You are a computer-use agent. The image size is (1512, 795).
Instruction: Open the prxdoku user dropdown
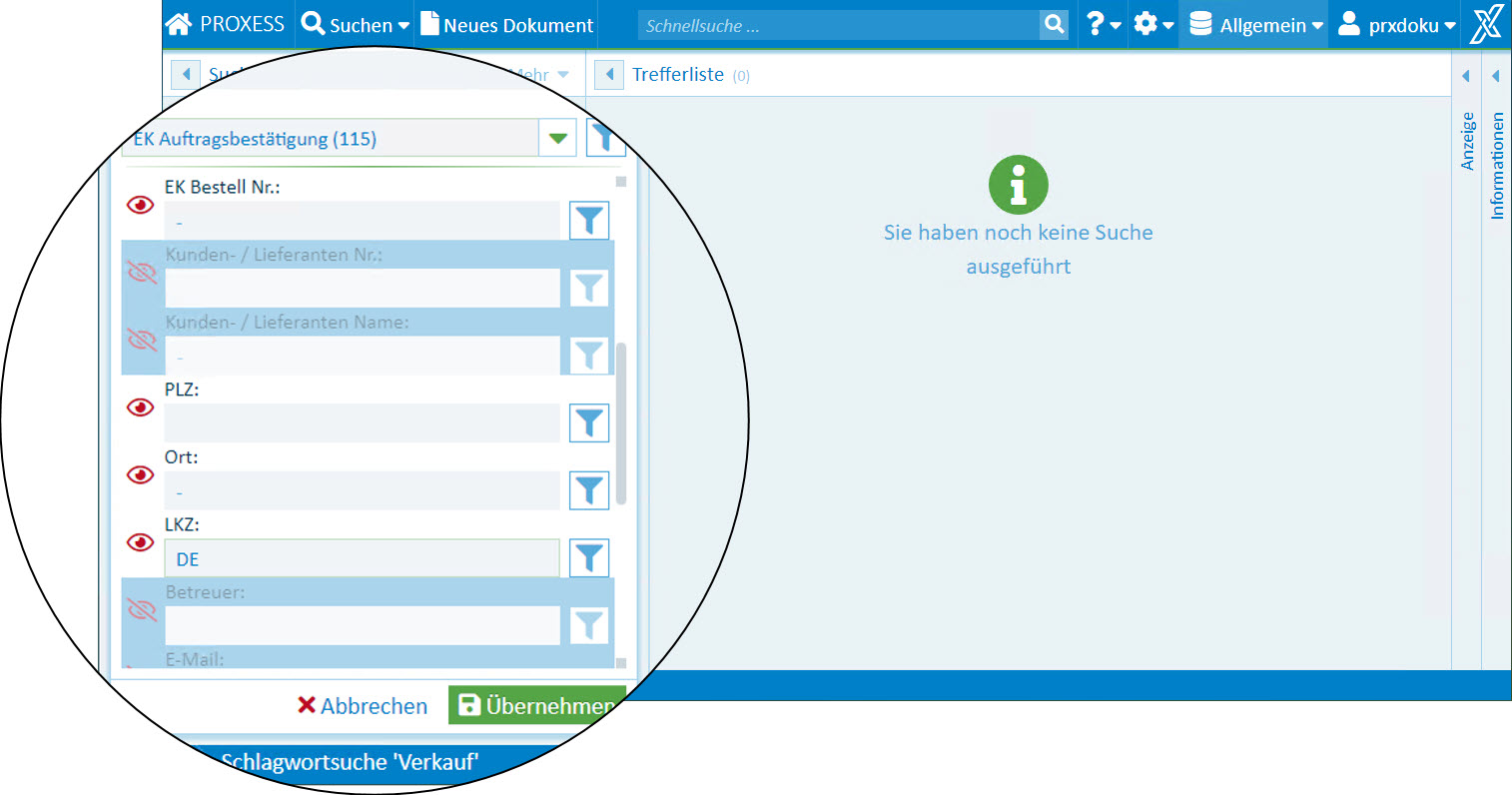point(1396,25)
